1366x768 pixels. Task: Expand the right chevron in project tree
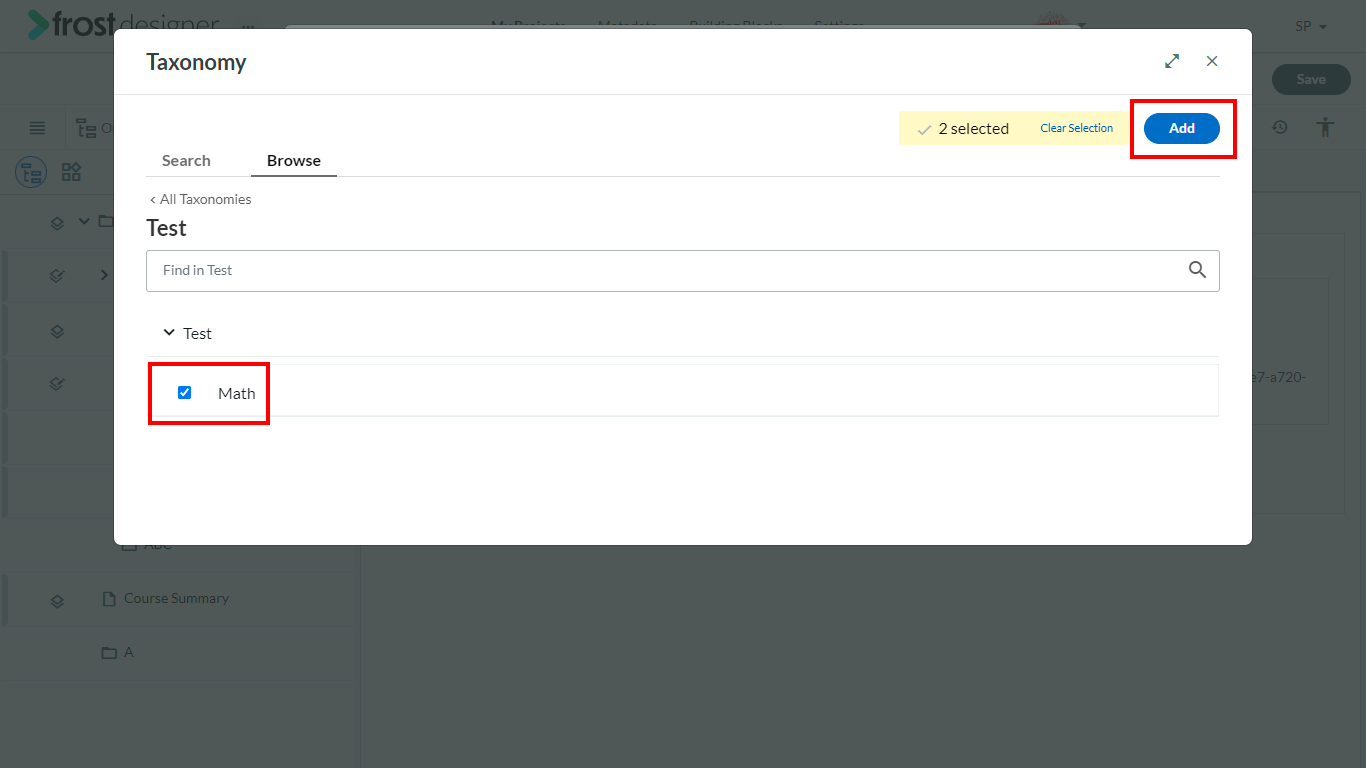click(x=104, y=275)
